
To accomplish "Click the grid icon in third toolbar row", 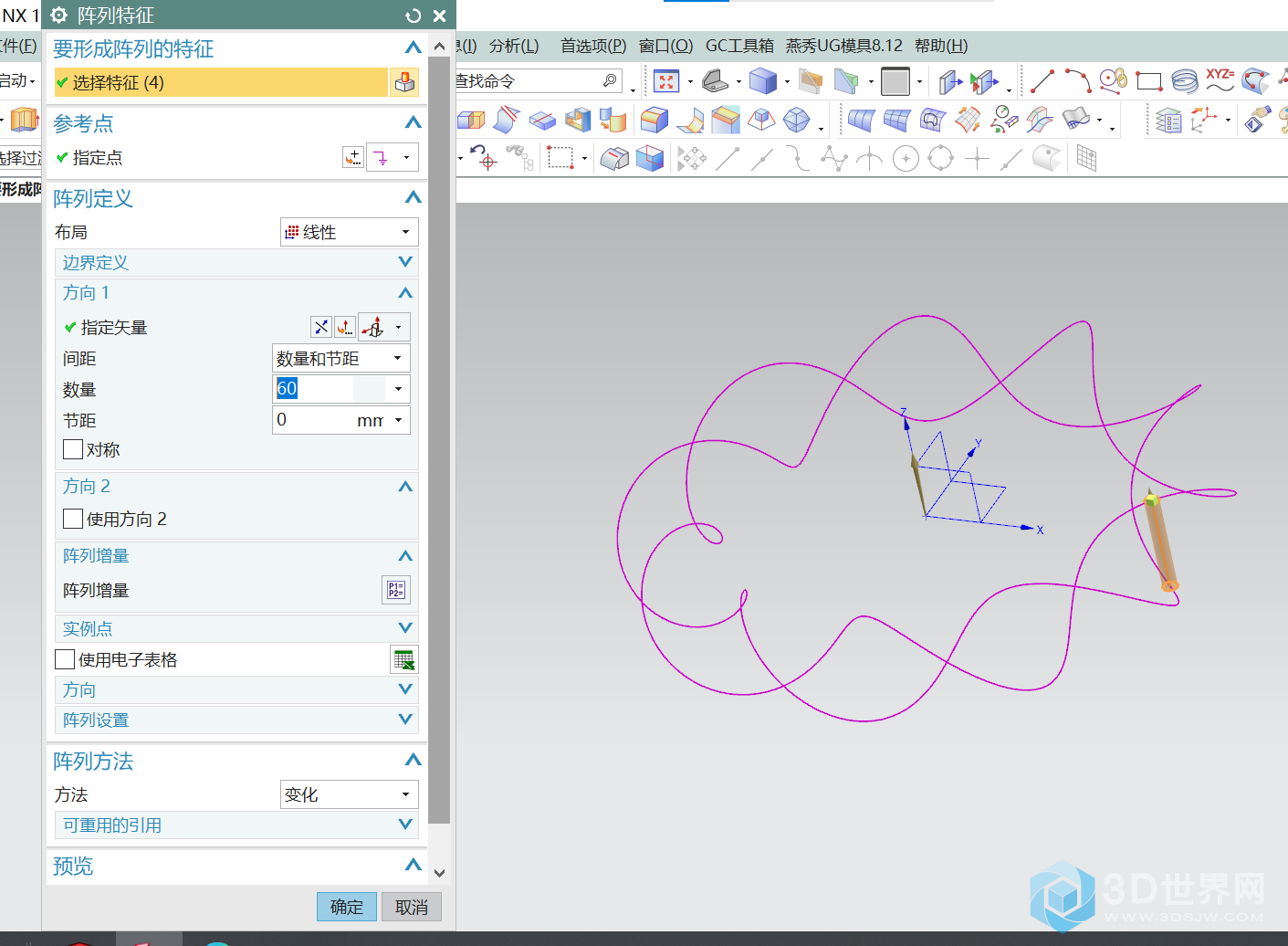I will click(x=1086, y=159).
